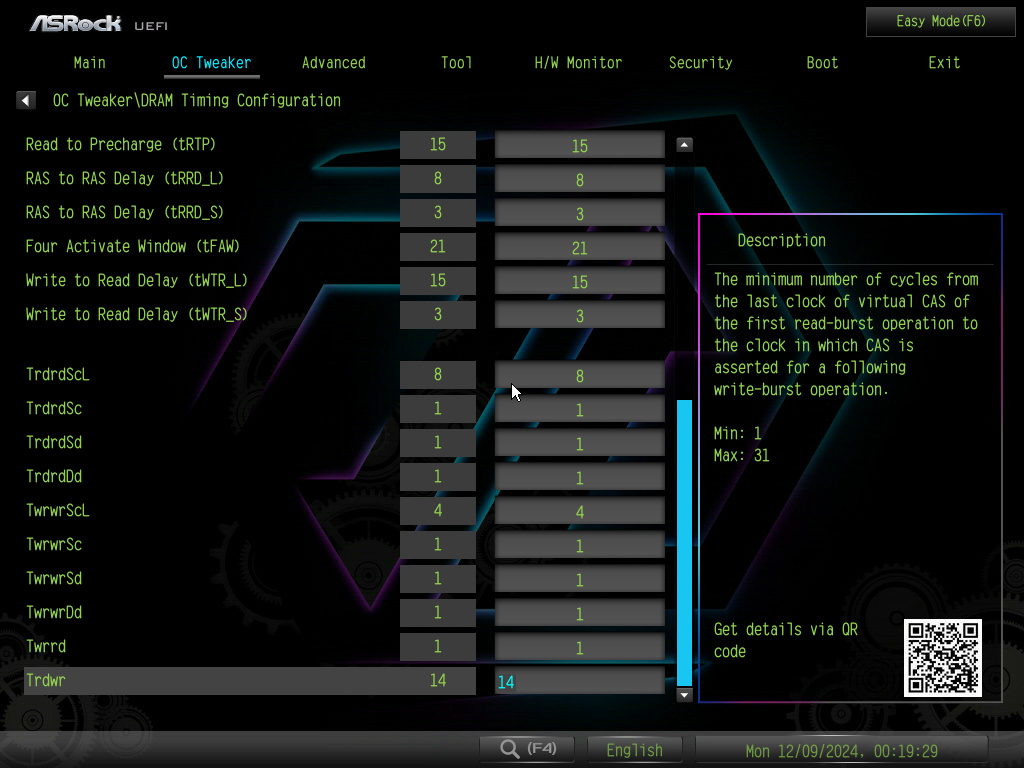Edit RAS to RAS Delay (tRRD_L) field
Screen dimensions: 1024x768
(x=579, y=179)
